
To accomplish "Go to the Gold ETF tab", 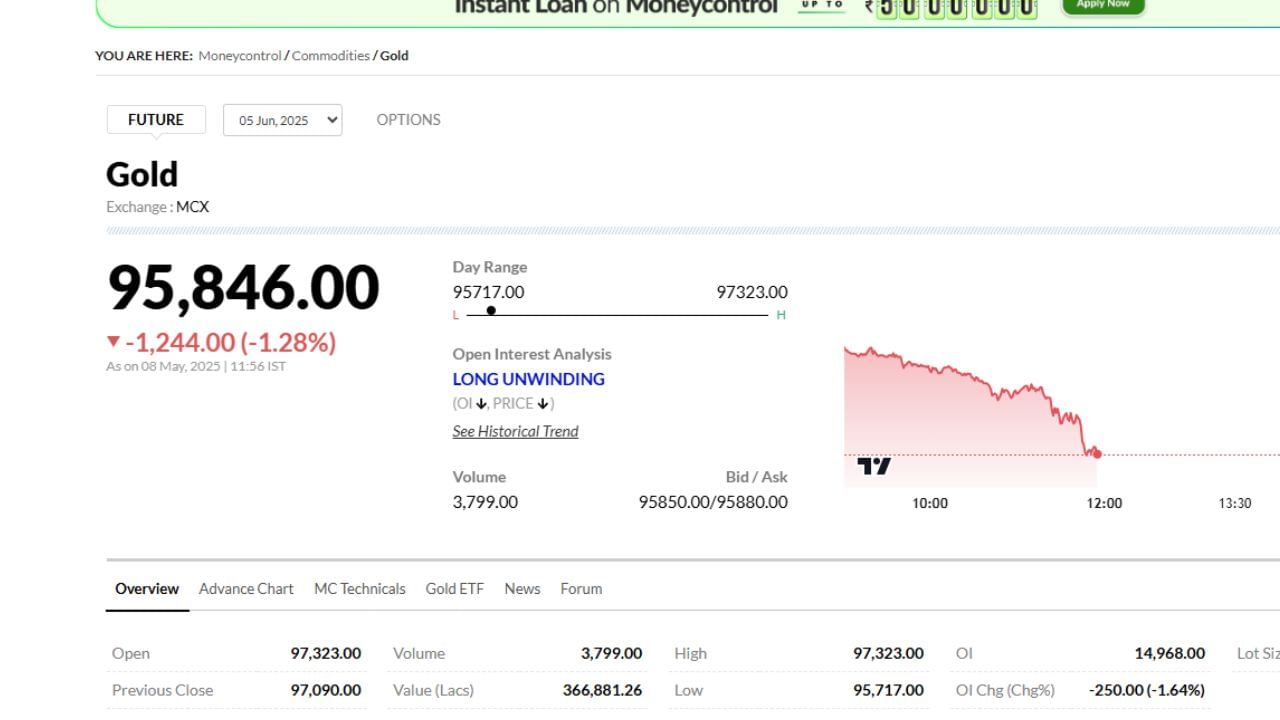I will [455, 588].
